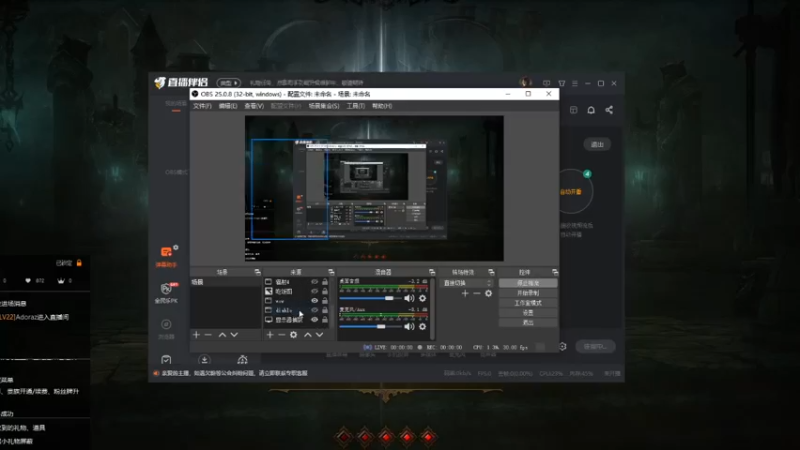Undock the Scenes (场景) panel
This screenshot has width=800, height=450.
(x=257, y=272)
